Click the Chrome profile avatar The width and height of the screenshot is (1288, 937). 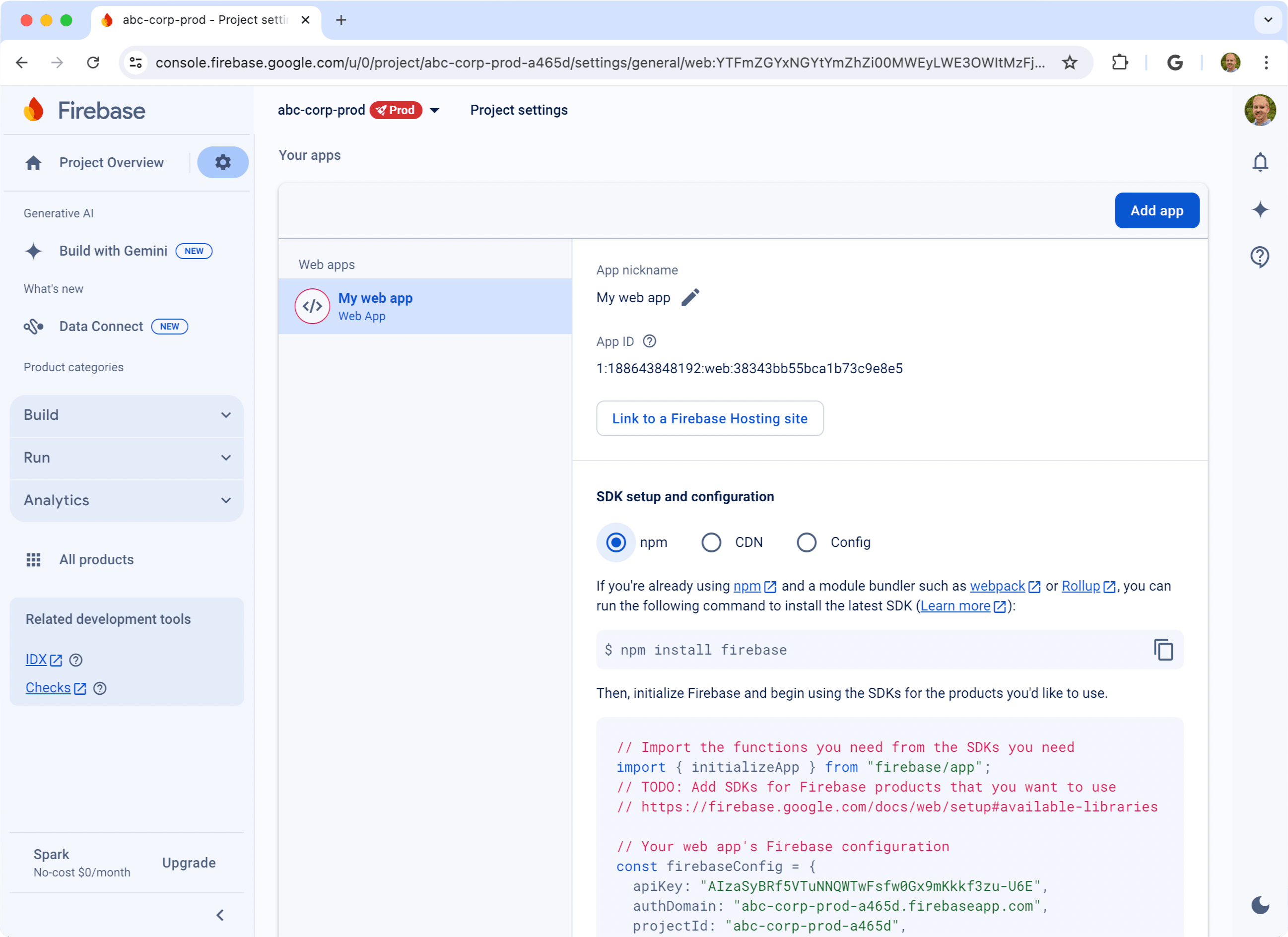click(x=1230, y=63)
